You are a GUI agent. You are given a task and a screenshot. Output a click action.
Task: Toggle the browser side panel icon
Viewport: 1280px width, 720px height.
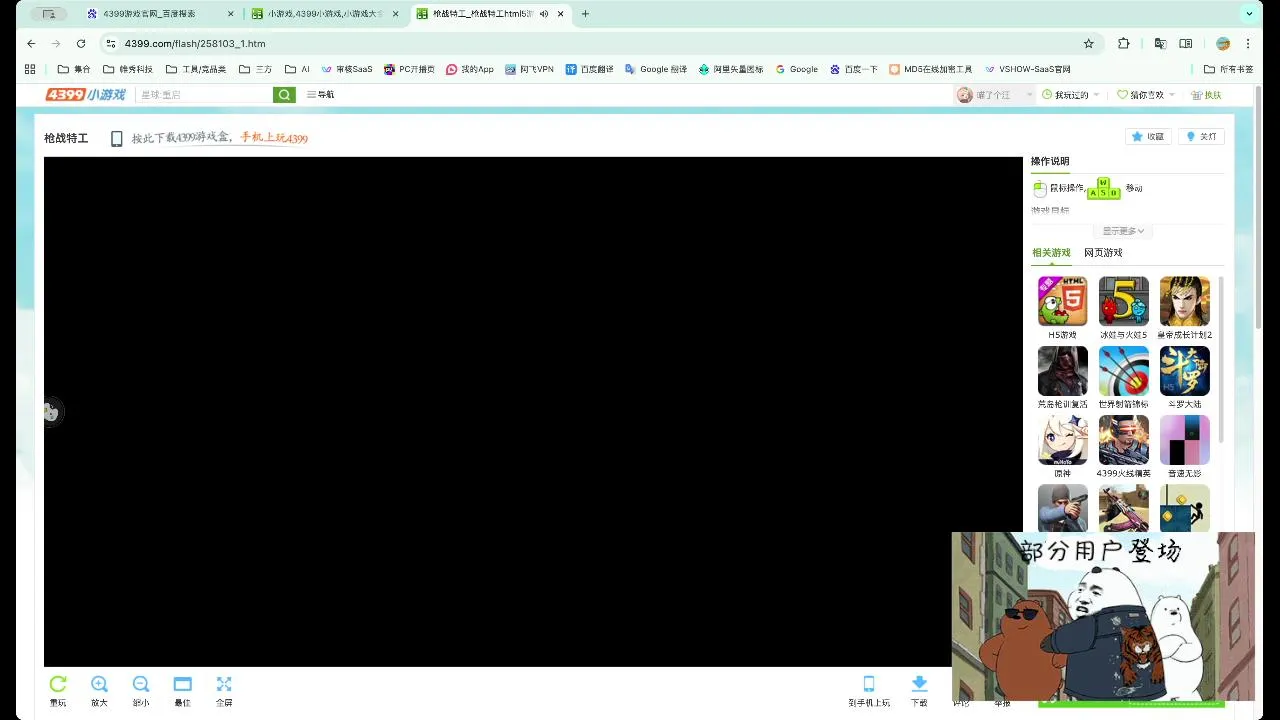click(1186, 44)
